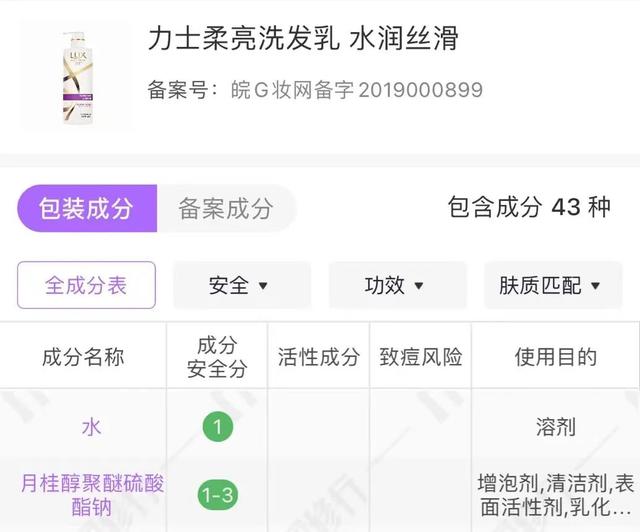This screenshot has height=532, width=640.
Task: Expand the 功效 filter dropdown
Action: [x=398, y=285]
